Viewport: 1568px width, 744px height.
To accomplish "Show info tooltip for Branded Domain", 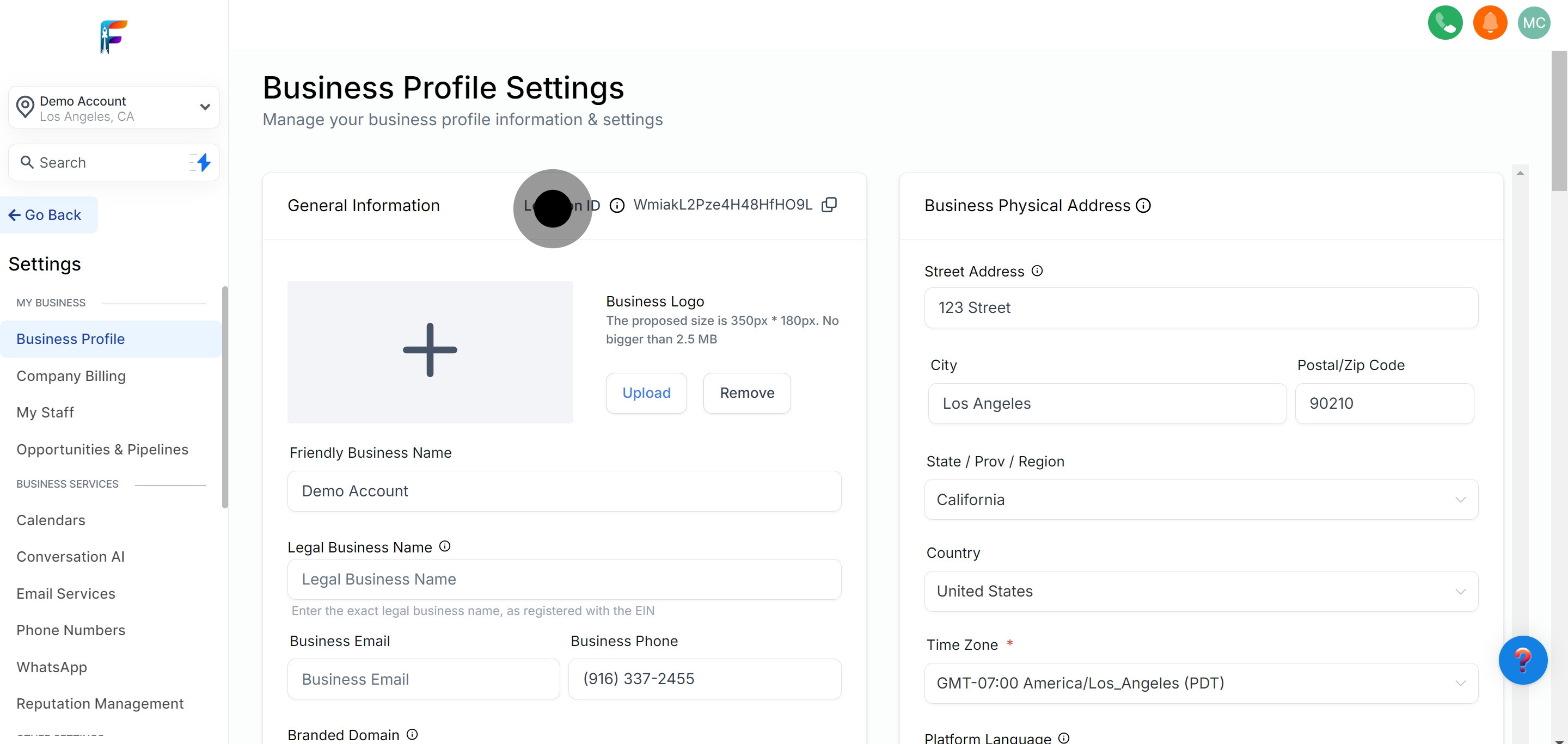I will [x=412, y=734].
